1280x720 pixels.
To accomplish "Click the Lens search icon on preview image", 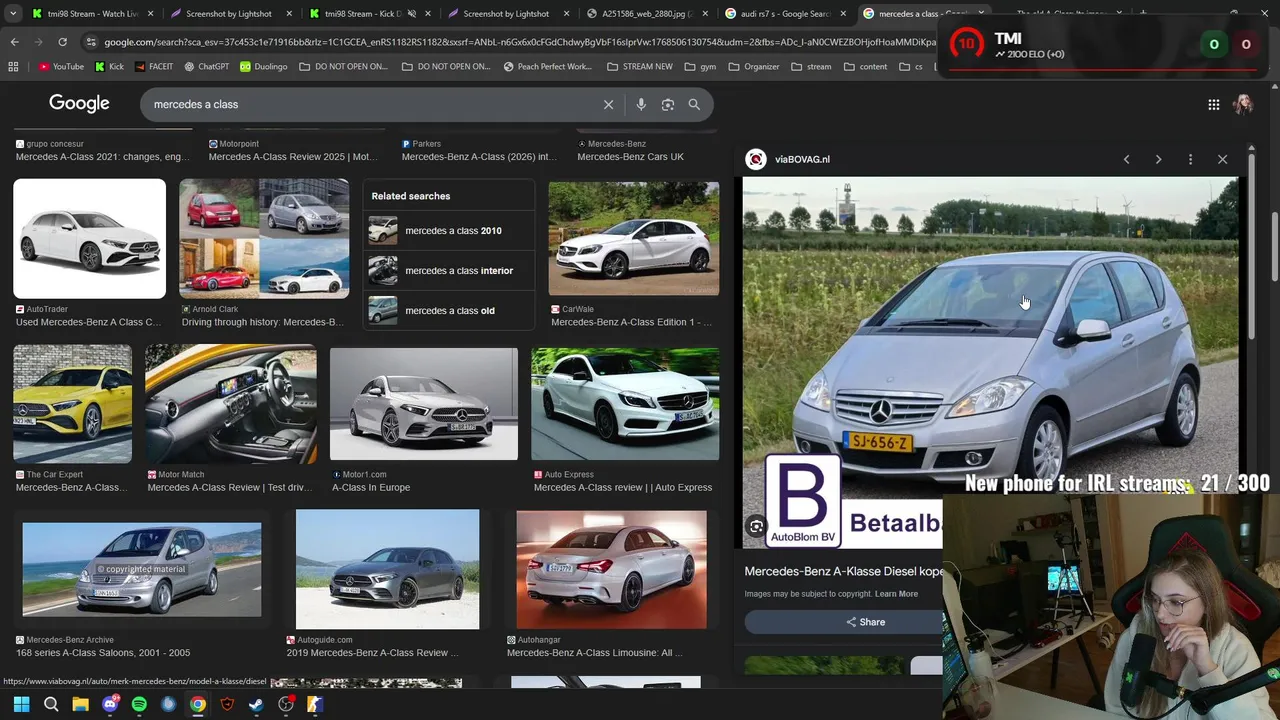I will [757, 526].
